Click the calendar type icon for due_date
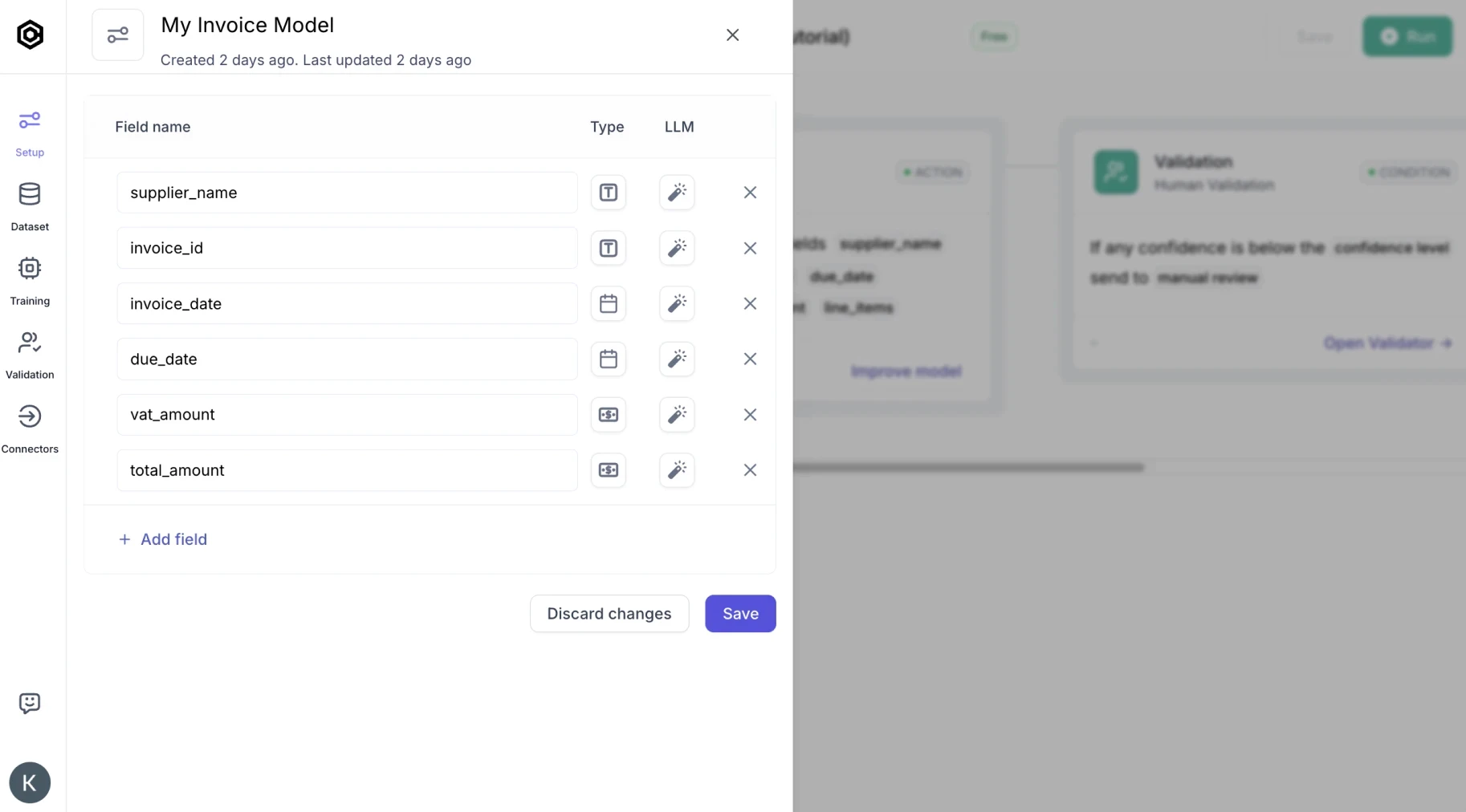This screenshot has height=812, width=1466. click(609, 359)
